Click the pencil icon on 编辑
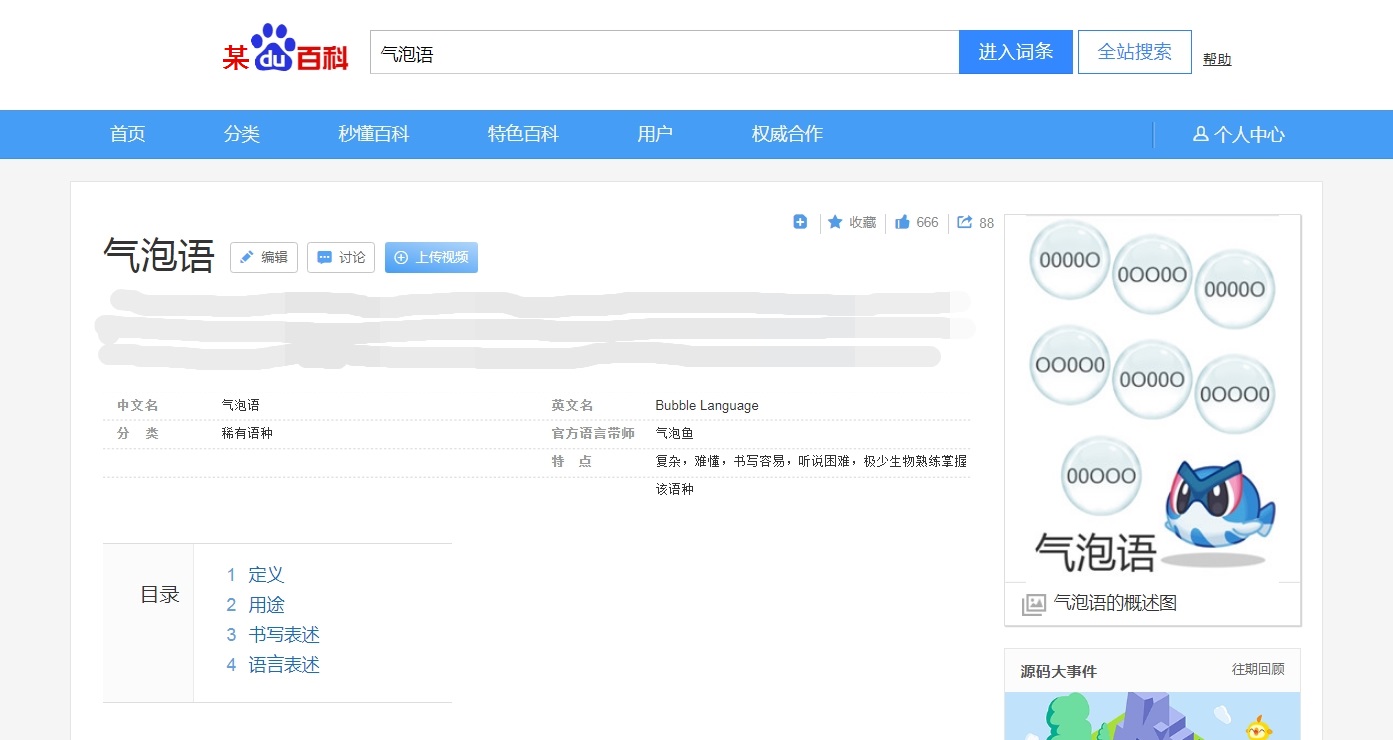 [247, 257]
